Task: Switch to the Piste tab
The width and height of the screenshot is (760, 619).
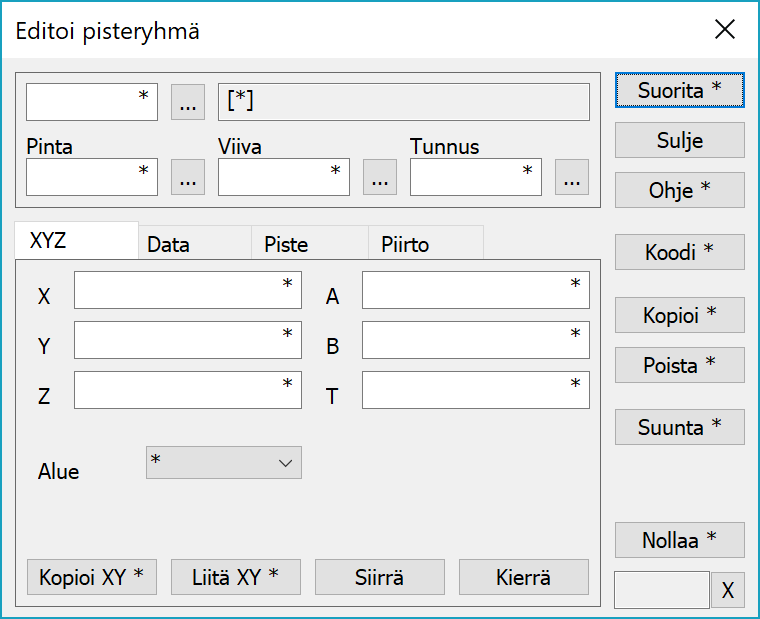Action: tap(309, 244)
